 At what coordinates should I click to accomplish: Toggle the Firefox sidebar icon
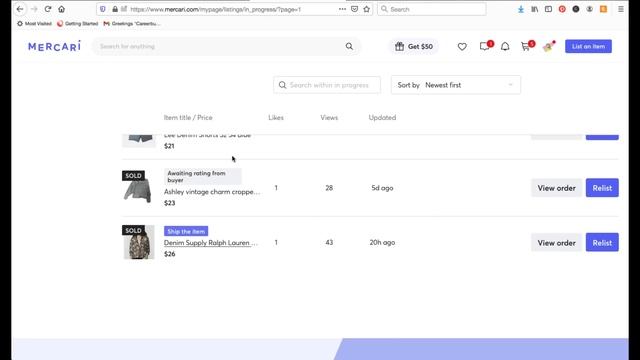pos(548,9)
